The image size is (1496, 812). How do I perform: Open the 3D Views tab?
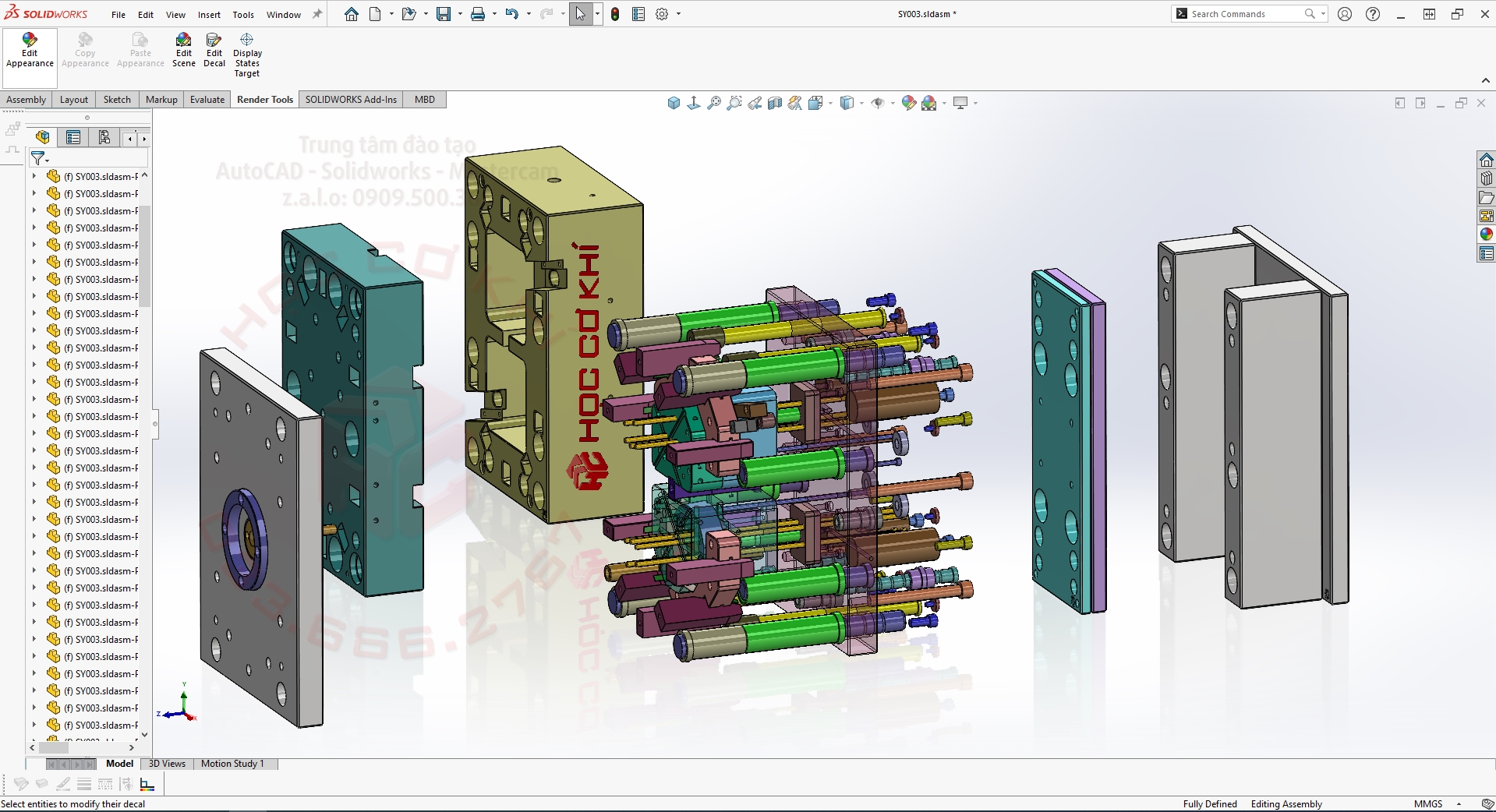click(x=167, y=764)
